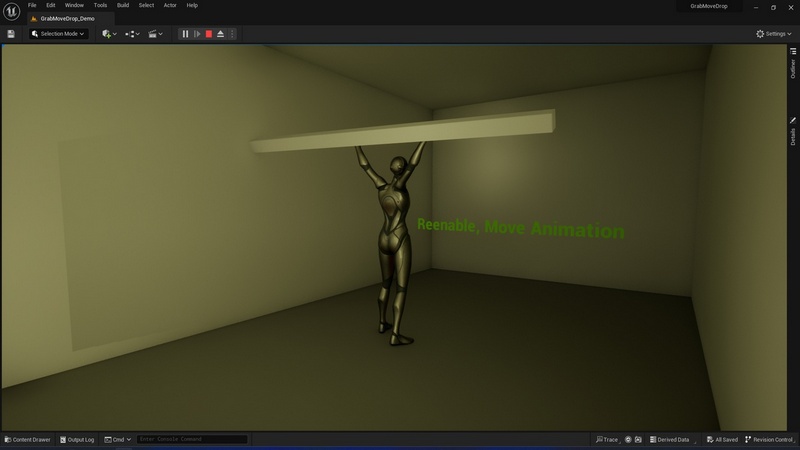
Task: Click the save level icon
Action: coord(11,34)
